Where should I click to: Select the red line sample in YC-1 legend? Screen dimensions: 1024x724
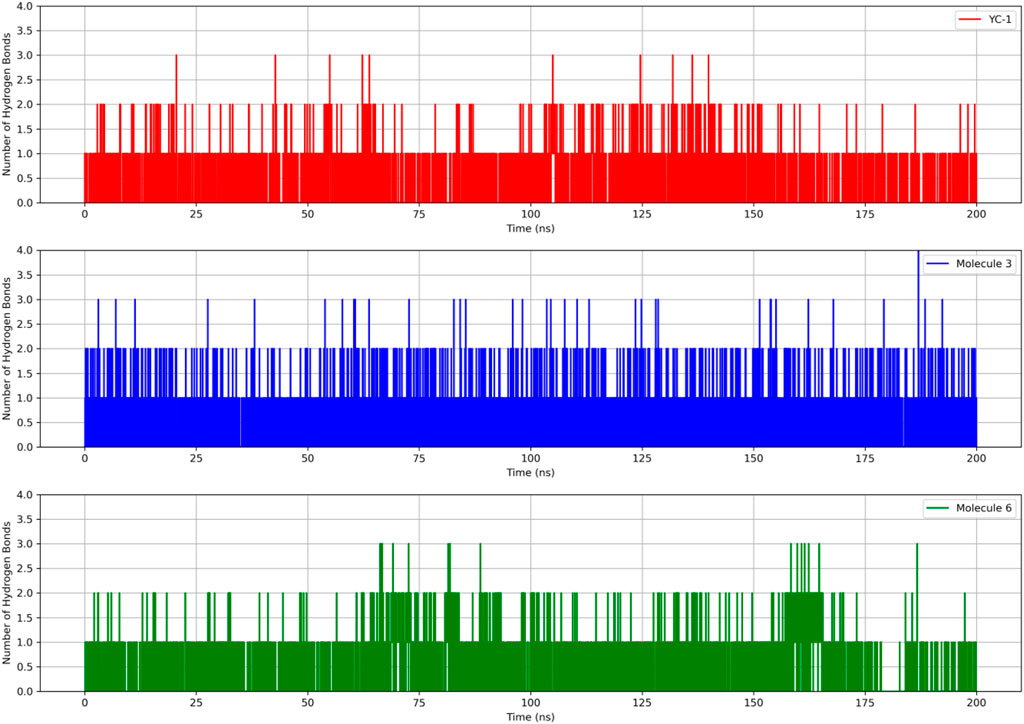969,20
